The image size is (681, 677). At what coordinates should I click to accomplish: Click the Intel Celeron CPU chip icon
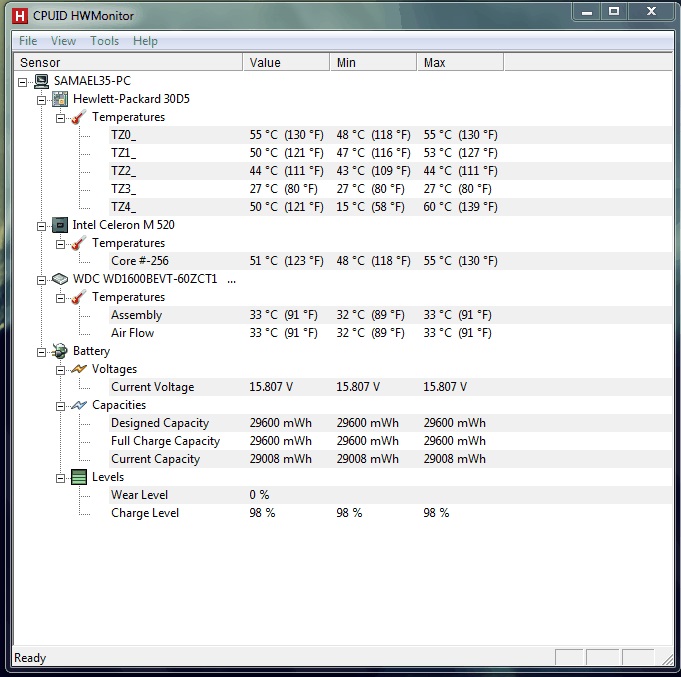(x=60, y=225)
